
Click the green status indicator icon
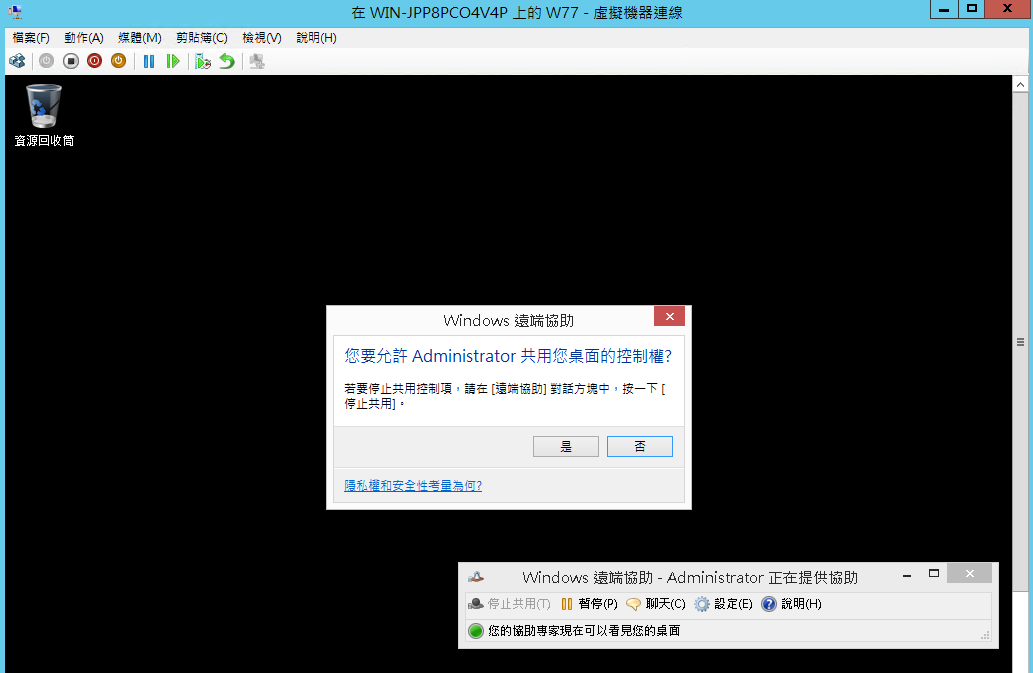click(476, 631)
